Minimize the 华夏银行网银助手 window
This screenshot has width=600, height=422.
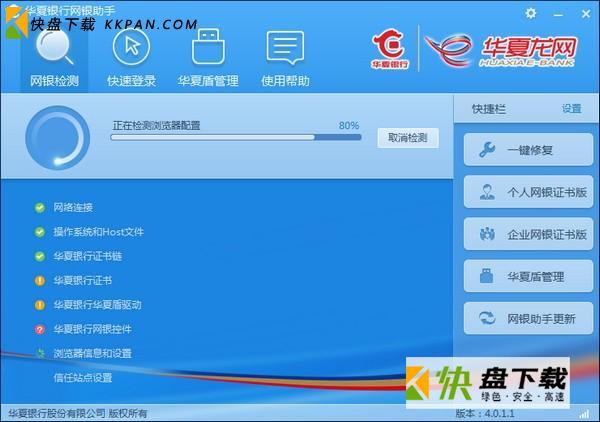pos(558,15)
